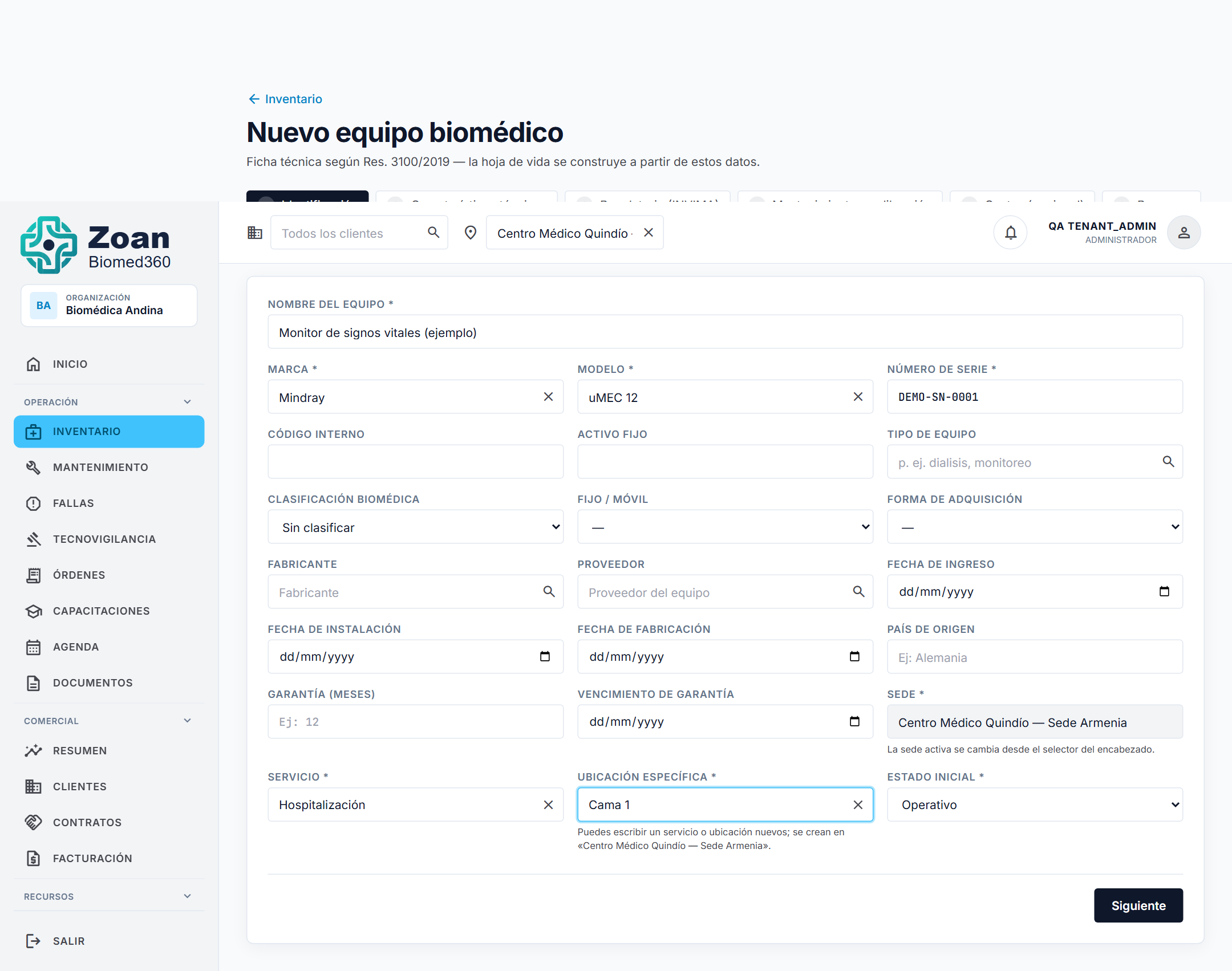Clear the Cama 1 ubicación value
The height and width of the screenshot is (971, 1232).
[x=858, y=805]
